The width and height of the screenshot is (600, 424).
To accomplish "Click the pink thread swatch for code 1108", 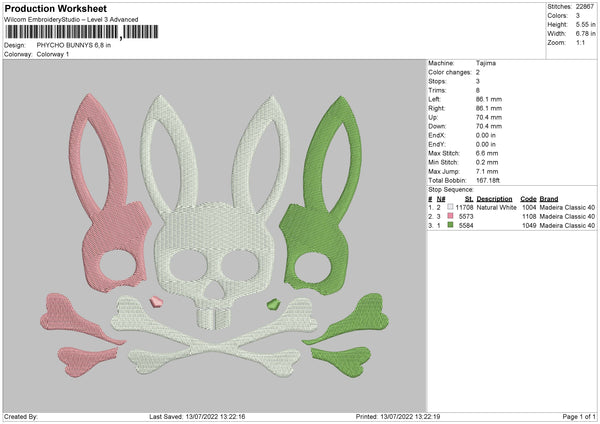I will [450, 216].
